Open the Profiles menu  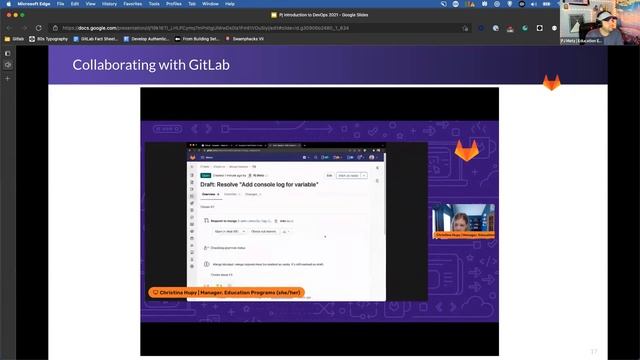[173, 4]
